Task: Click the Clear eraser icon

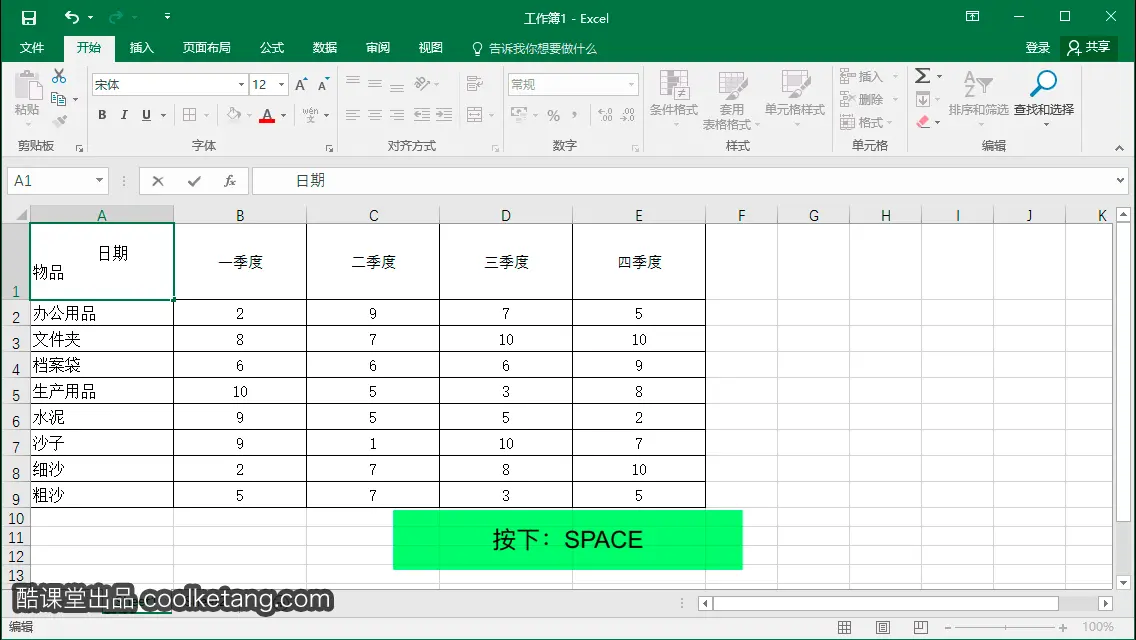Action: pos(922,122)
